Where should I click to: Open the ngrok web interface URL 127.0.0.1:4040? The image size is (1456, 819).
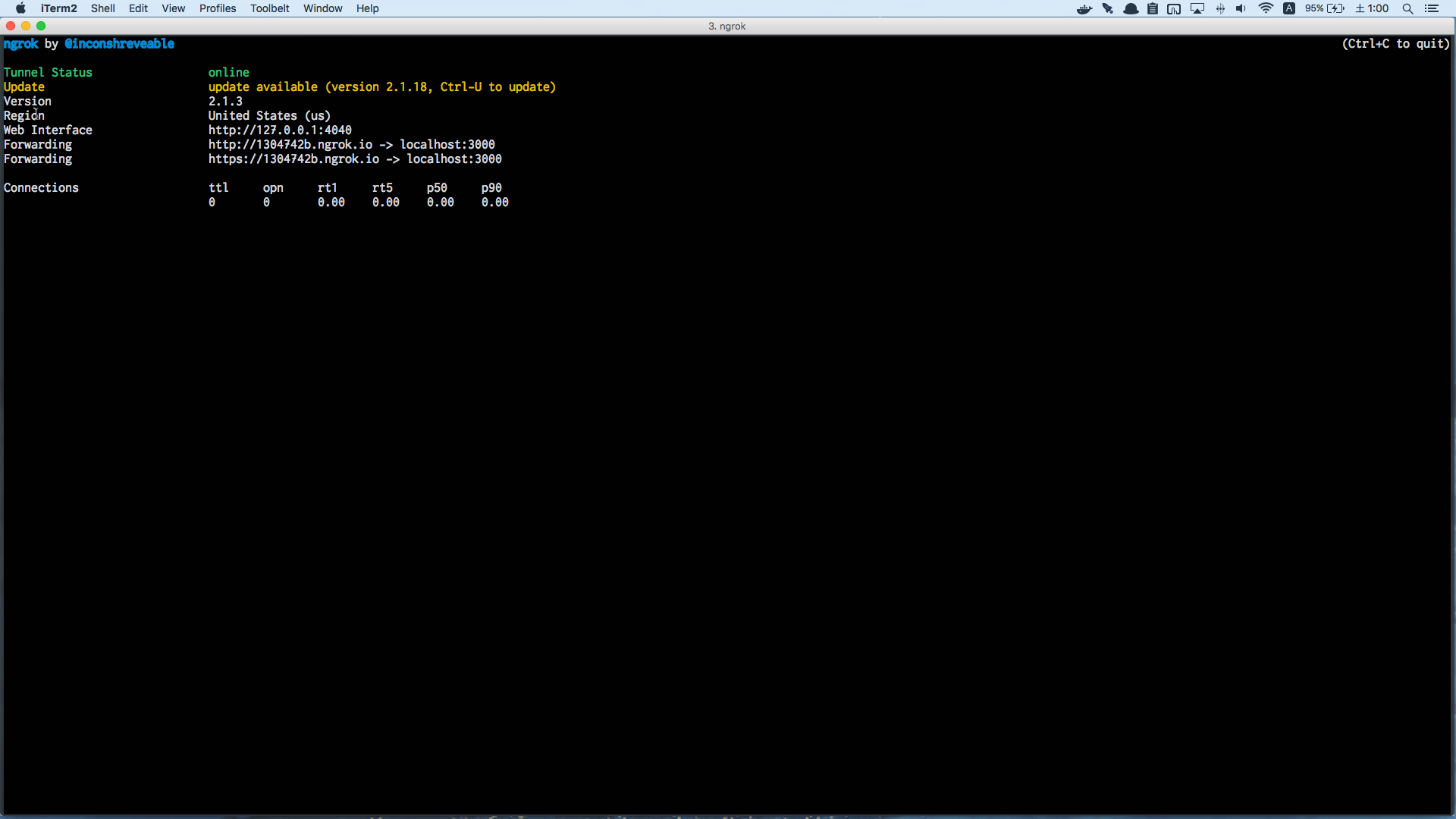tap(278, 130)
